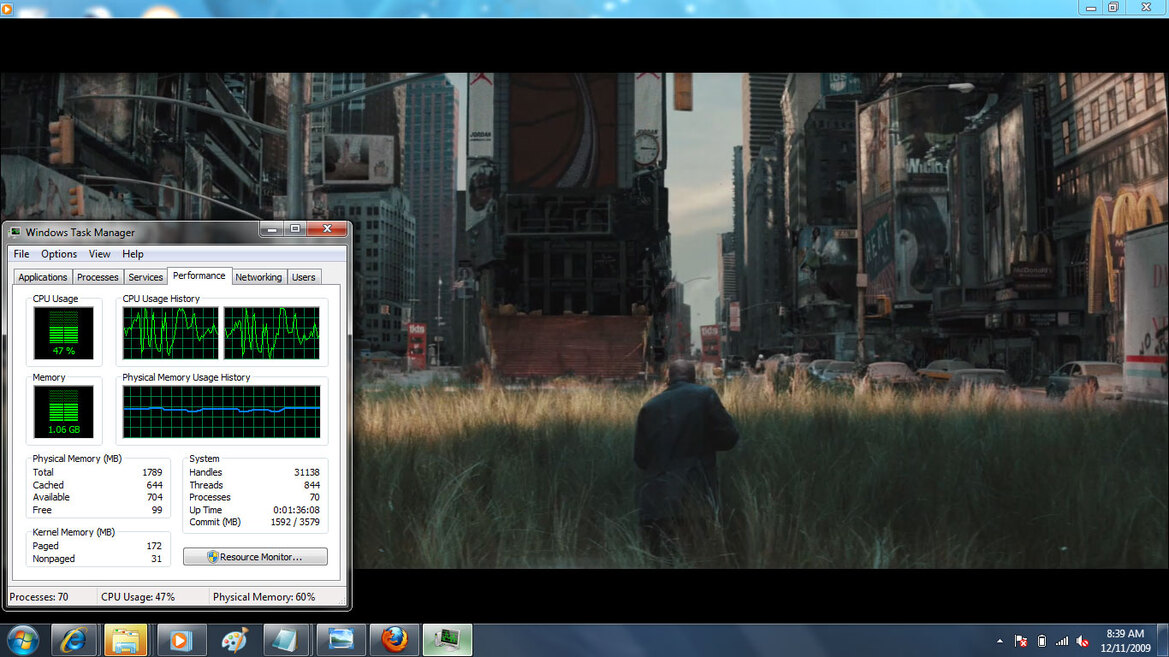Click Show Desktop strip beside clock
This screenshot has height=657, width=1169.
pos(1162,641)
